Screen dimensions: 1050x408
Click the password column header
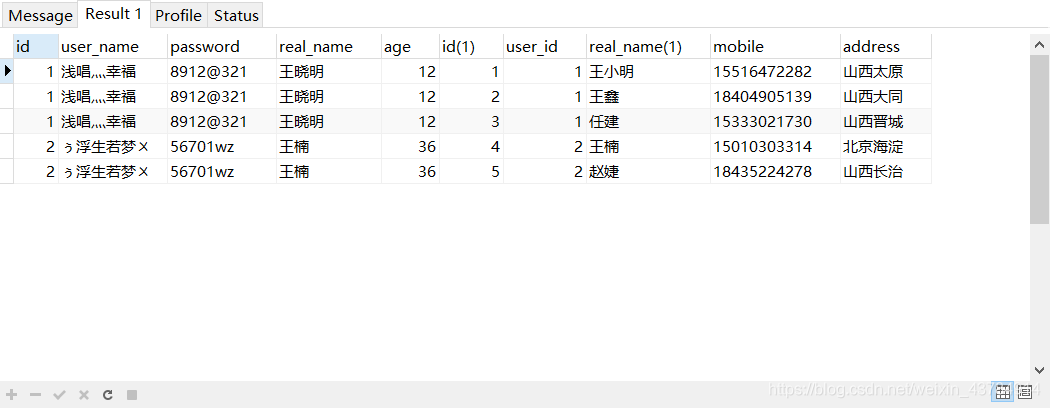[x=222, y=46]
